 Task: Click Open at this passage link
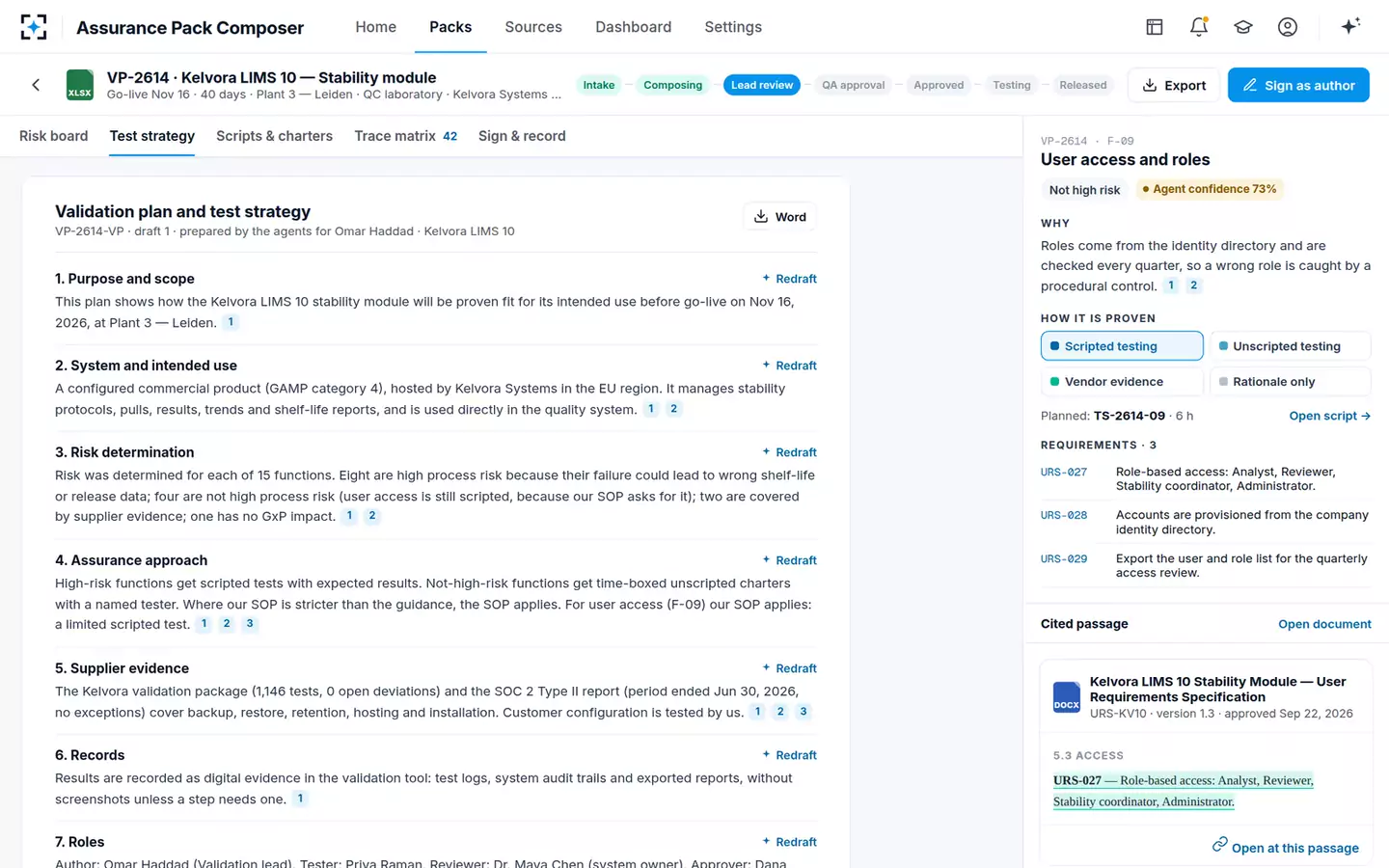(1286, 847)
